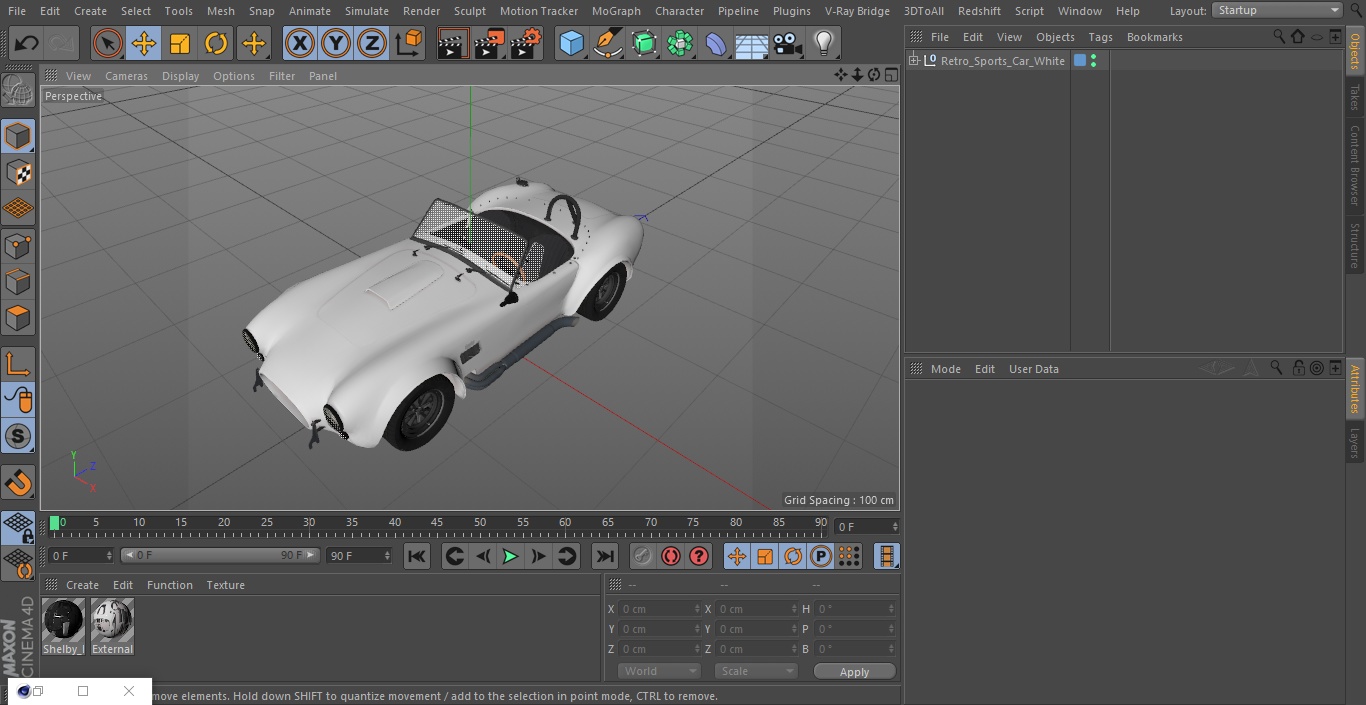Open material manager Texture menu
Image resolution: width=1366 pixels, height=705 pixels.
pyautogui.click(x=225, y=585)
